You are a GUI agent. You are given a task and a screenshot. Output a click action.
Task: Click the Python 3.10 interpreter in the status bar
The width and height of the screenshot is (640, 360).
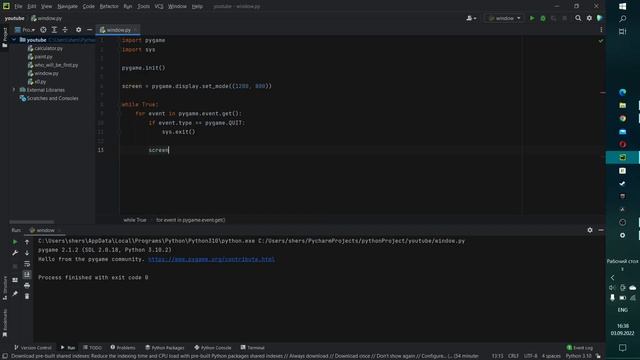(x=578, y=356)
